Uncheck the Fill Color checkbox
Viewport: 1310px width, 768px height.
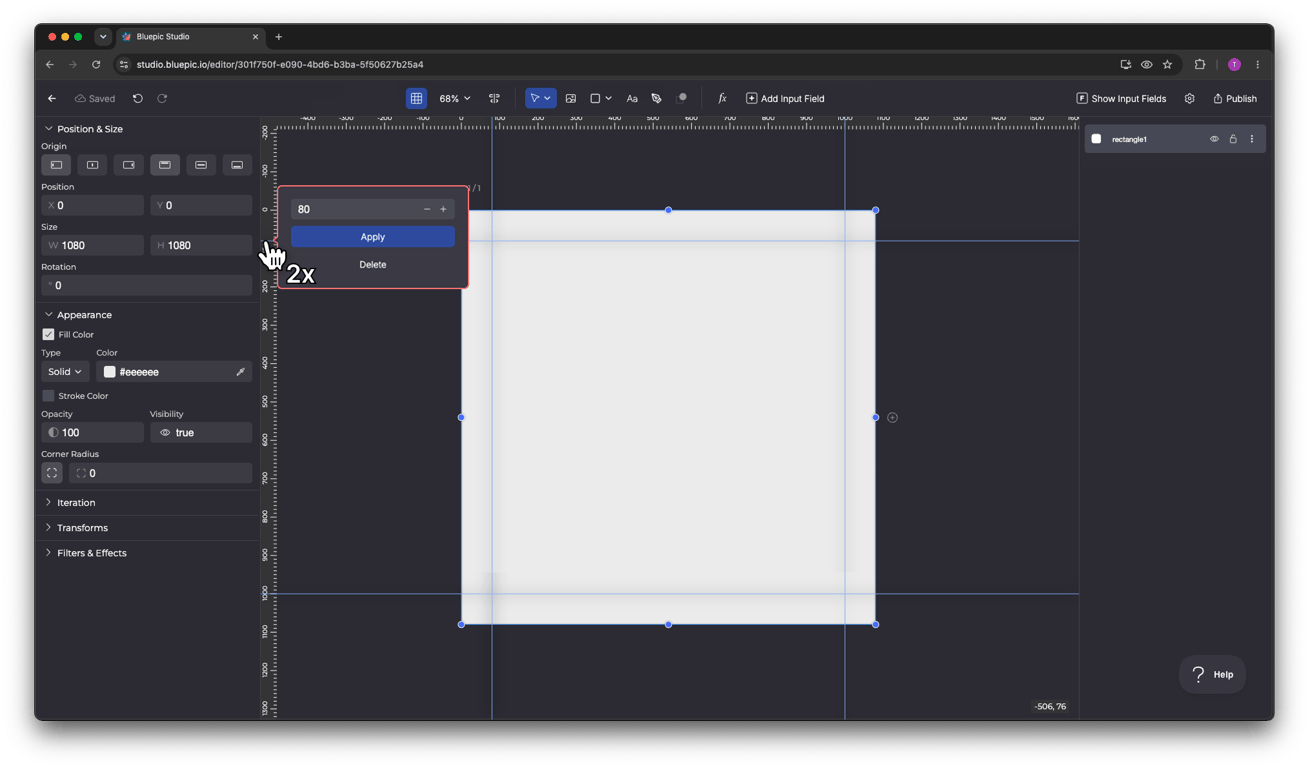48,334
